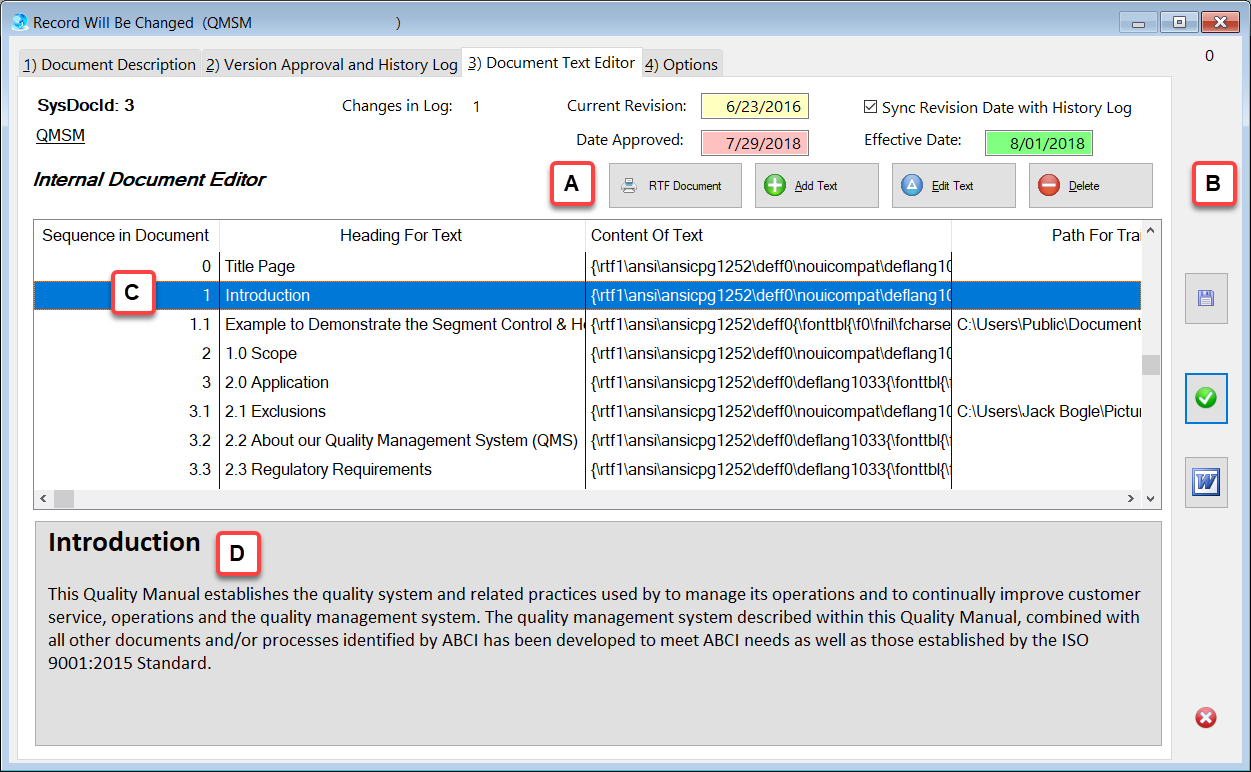This screenshot has width=1251, height=772.
Task: Click the green checkmark confirm icon
Action: coord(1206,398)
